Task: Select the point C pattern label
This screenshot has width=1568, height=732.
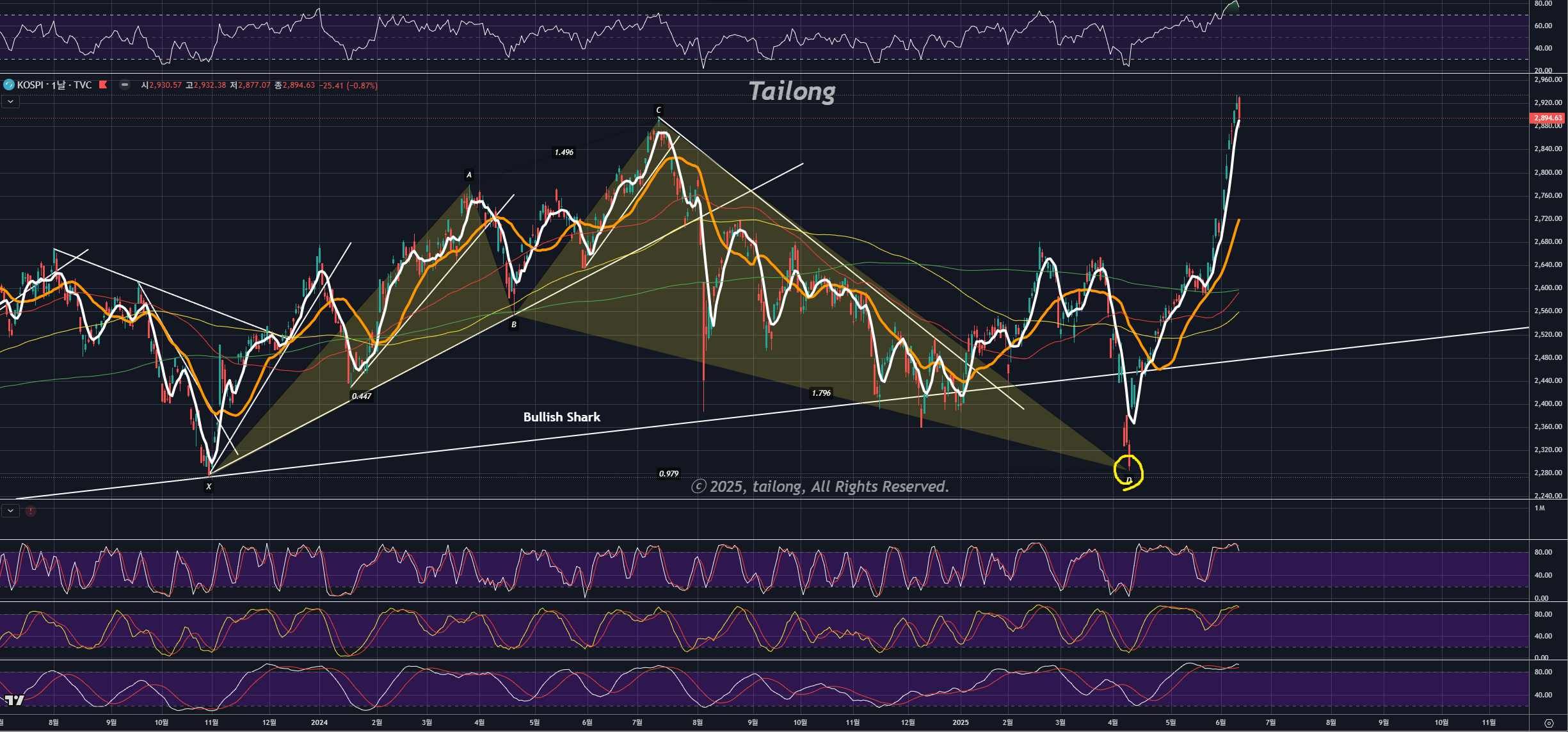Action: (x=659, y=110)
